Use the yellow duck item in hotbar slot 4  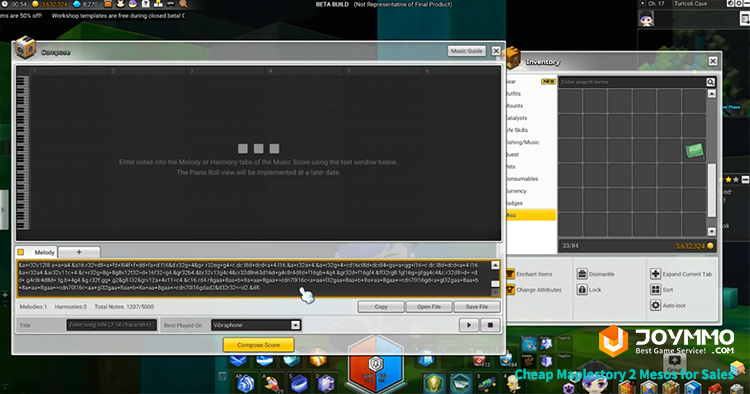(514, 383)
